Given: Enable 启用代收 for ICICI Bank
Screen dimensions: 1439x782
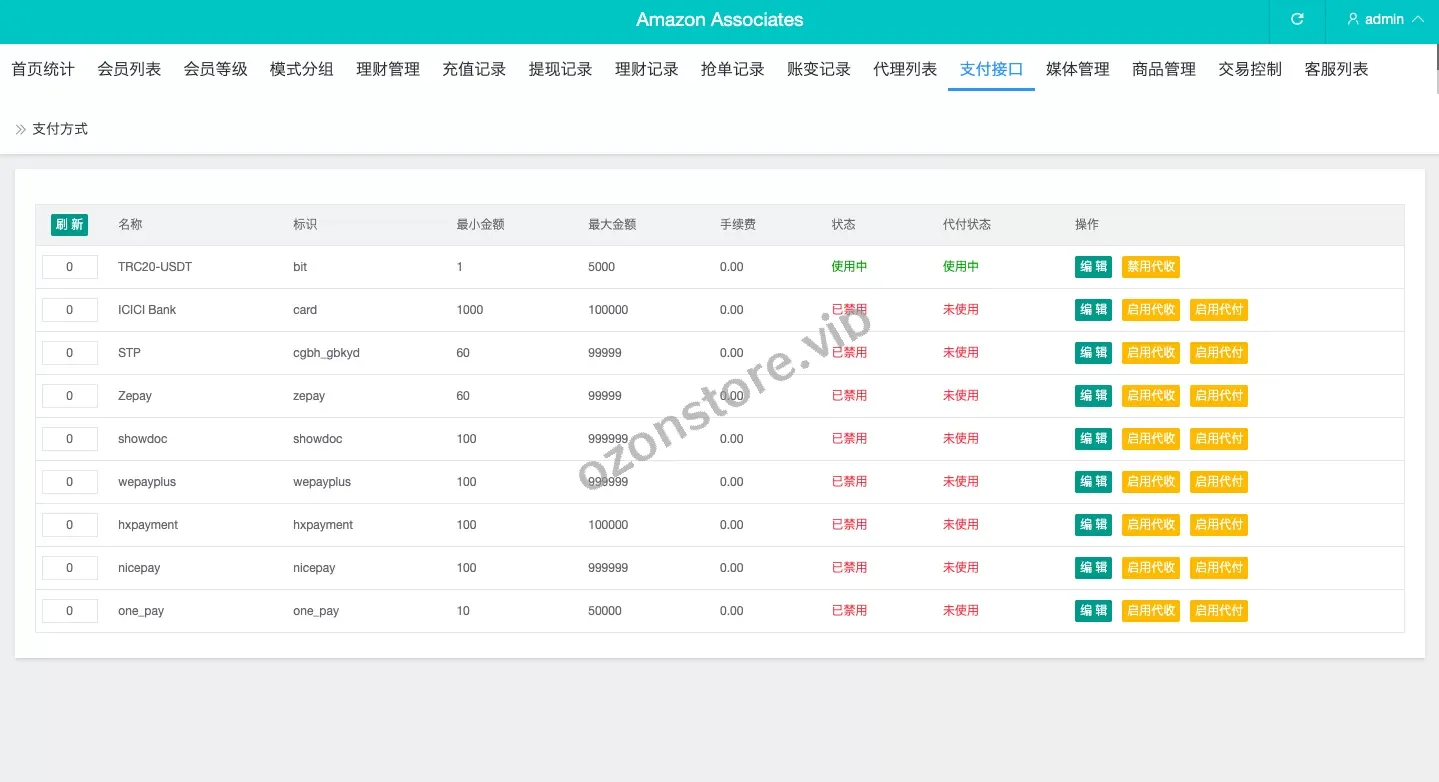Looking at the screenshot, I should click(x=1150, y=310).
